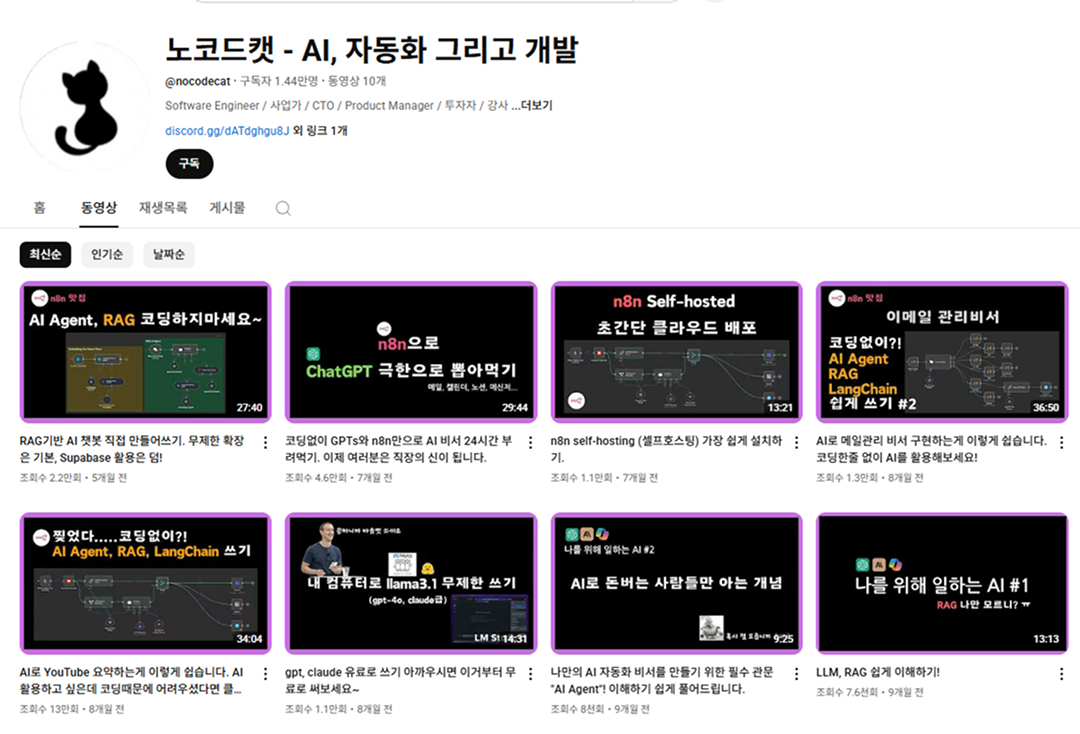The width and height of the screenshot is (1080, 734).
Task: Open the 찢었다 코딩없이 AI Agent thumbnail
Action: coord(145,583)
